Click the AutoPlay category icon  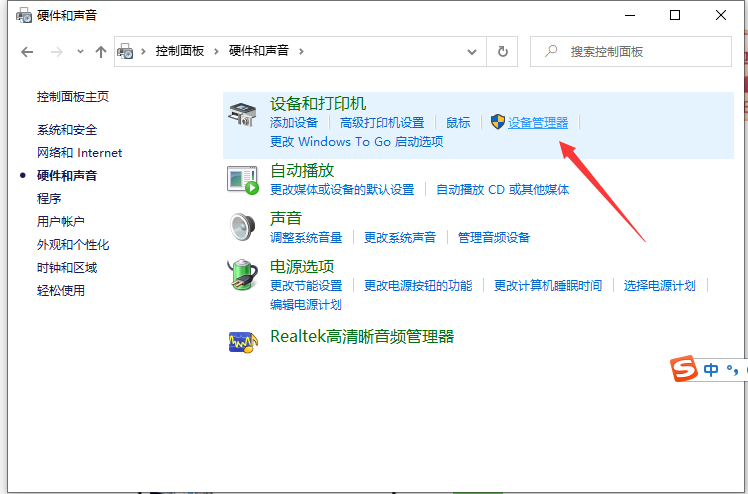243,180
